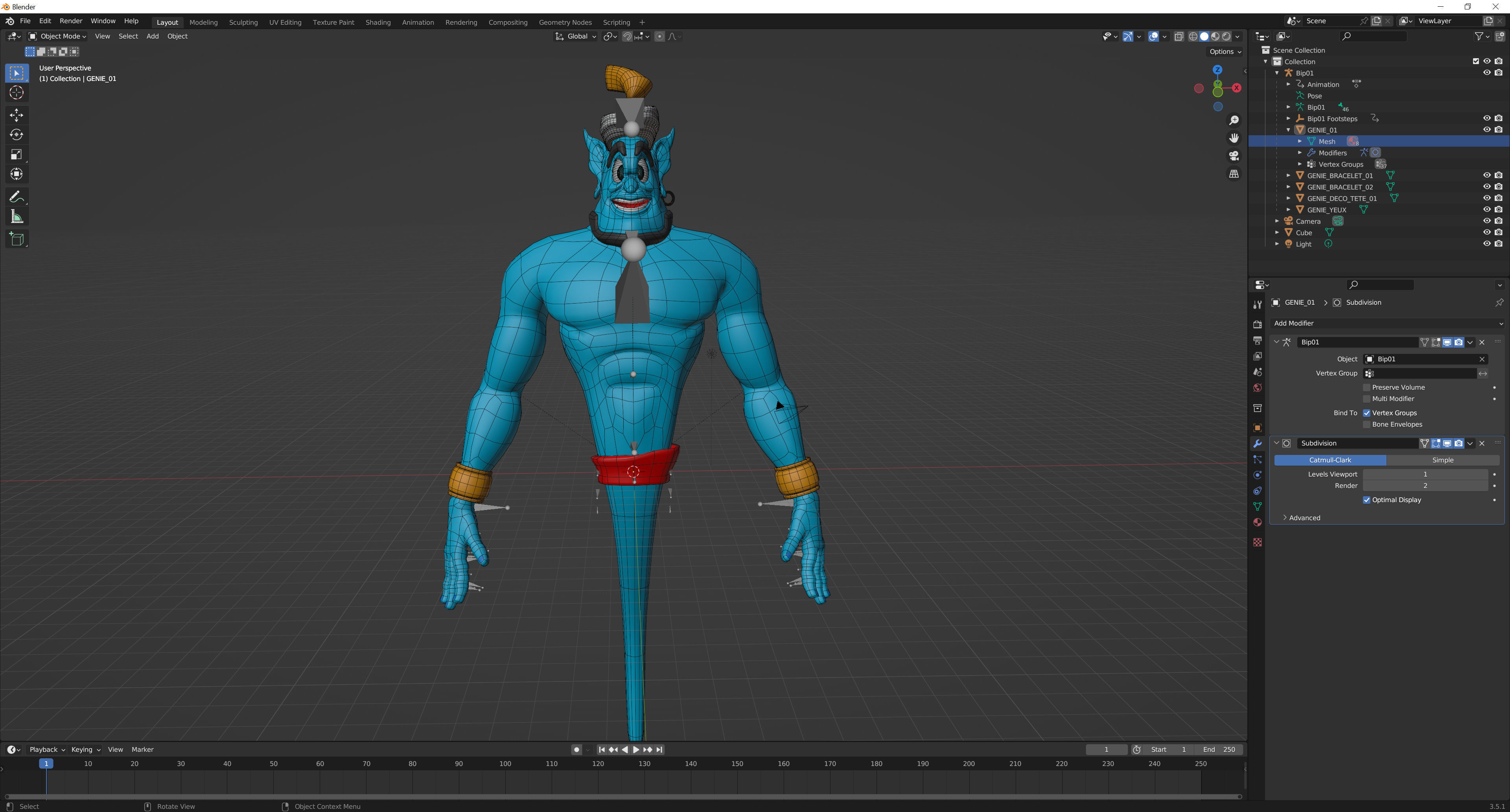Open the World properties tab
This screenshot has height=812, width=1510.
coord(1257,388)
